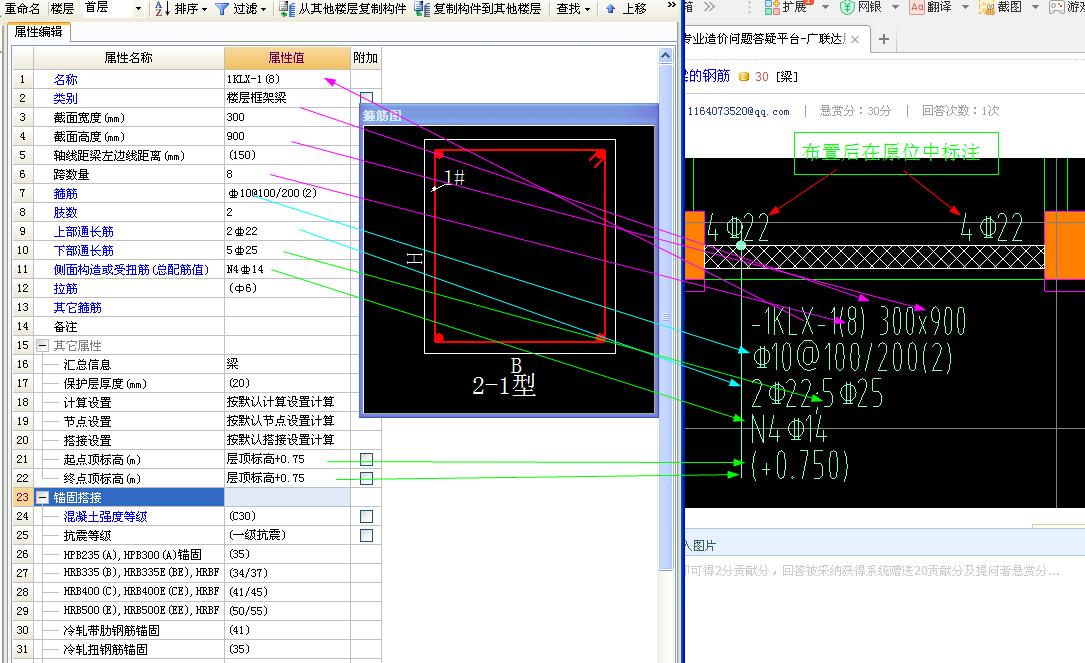1085x663 pixels.
Task: Click the 名称 property link
Action: [66, 80]
